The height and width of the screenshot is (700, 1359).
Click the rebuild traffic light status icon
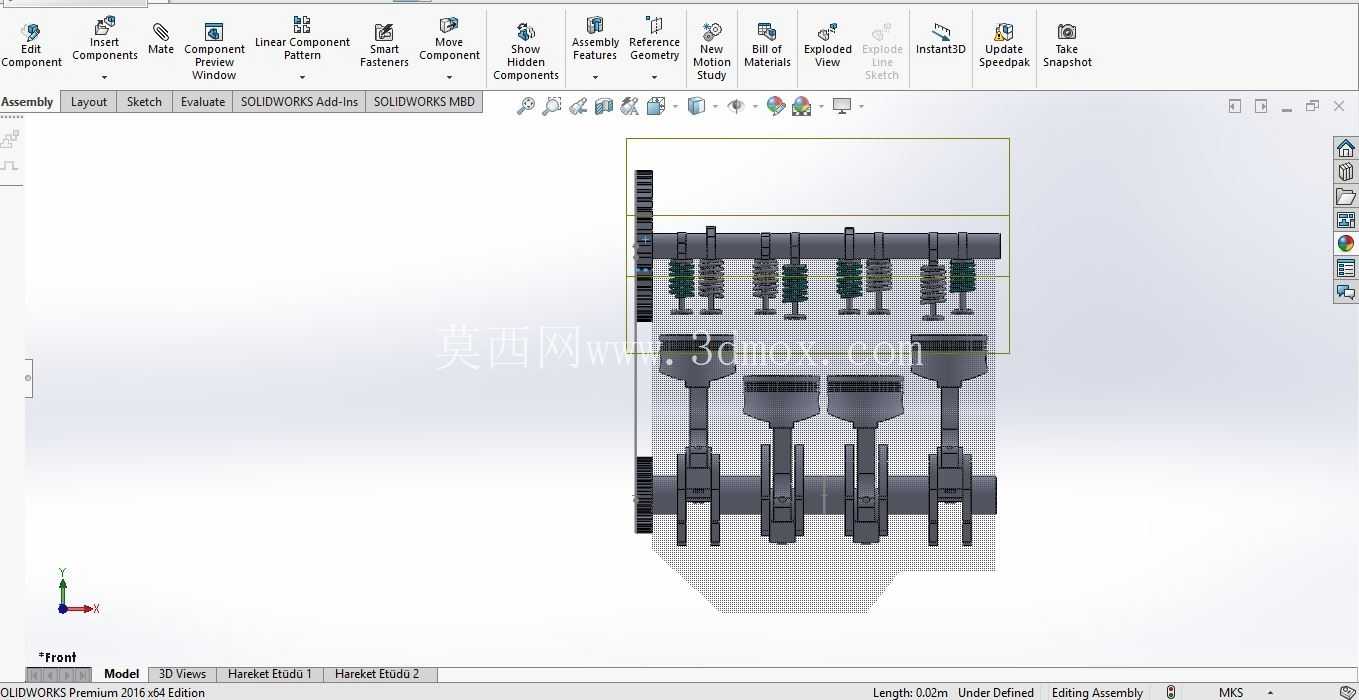click(1171, 692)
